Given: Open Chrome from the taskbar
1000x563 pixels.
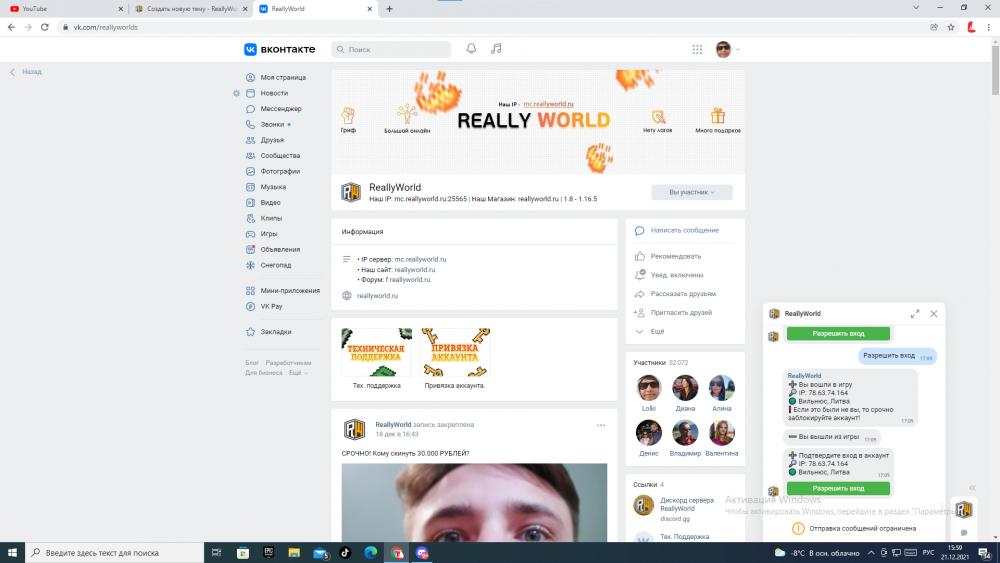Looking at the screenshot, I should [x=397, y=553].
